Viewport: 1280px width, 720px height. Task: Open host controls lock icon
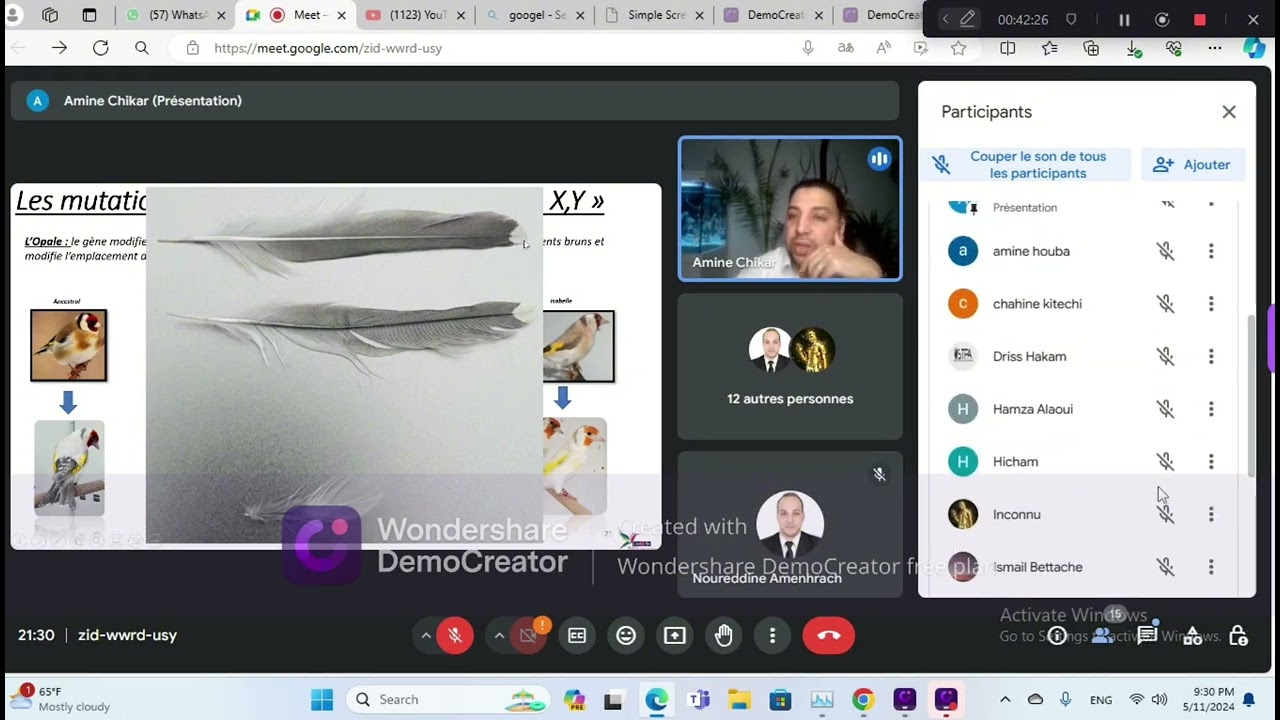(1238, 636)
